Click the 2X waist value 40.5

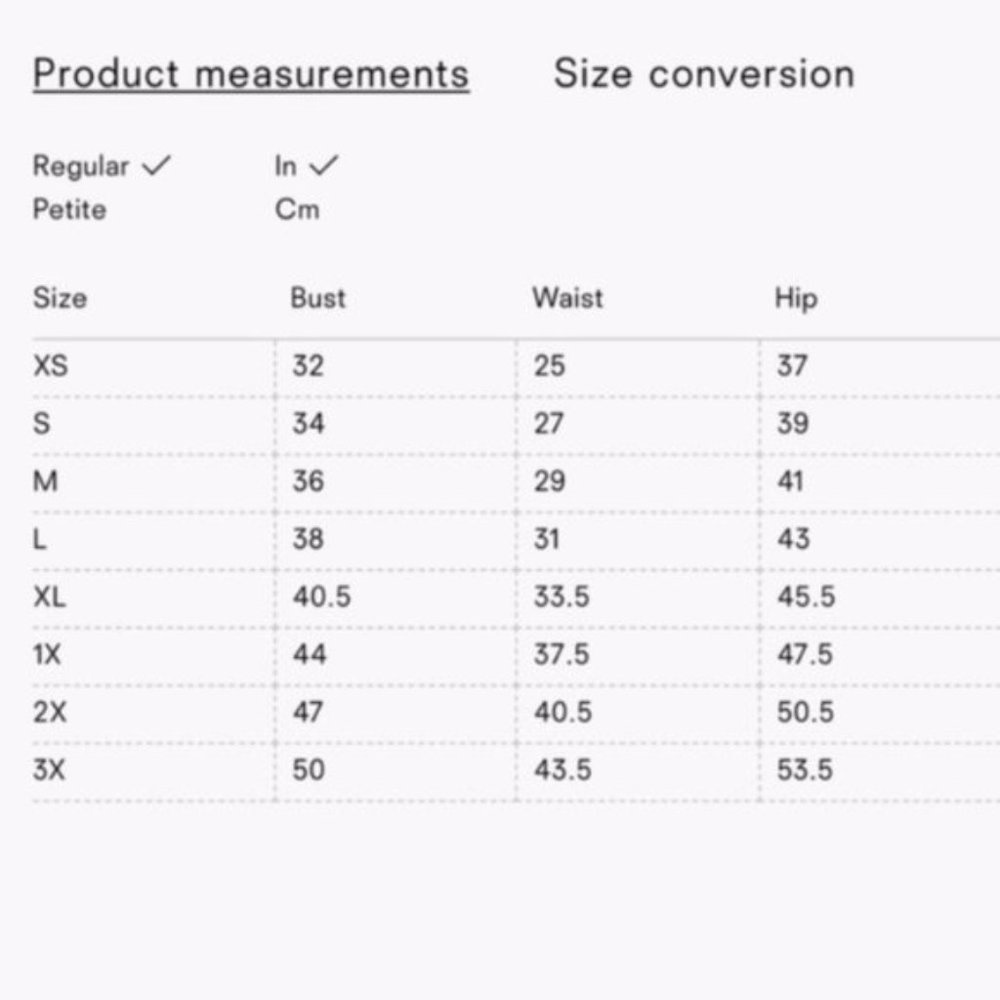pos(563,713)
